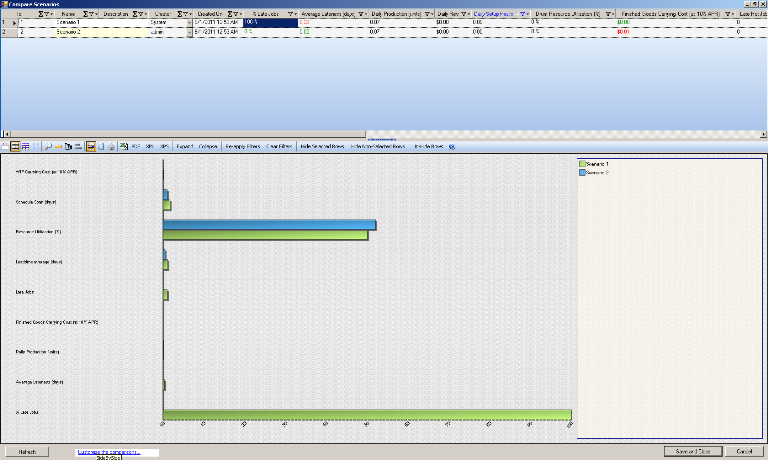Click the grid horizontal scrollbar thumb
This screenshot has height=460, width=768.
pos(188,134)
